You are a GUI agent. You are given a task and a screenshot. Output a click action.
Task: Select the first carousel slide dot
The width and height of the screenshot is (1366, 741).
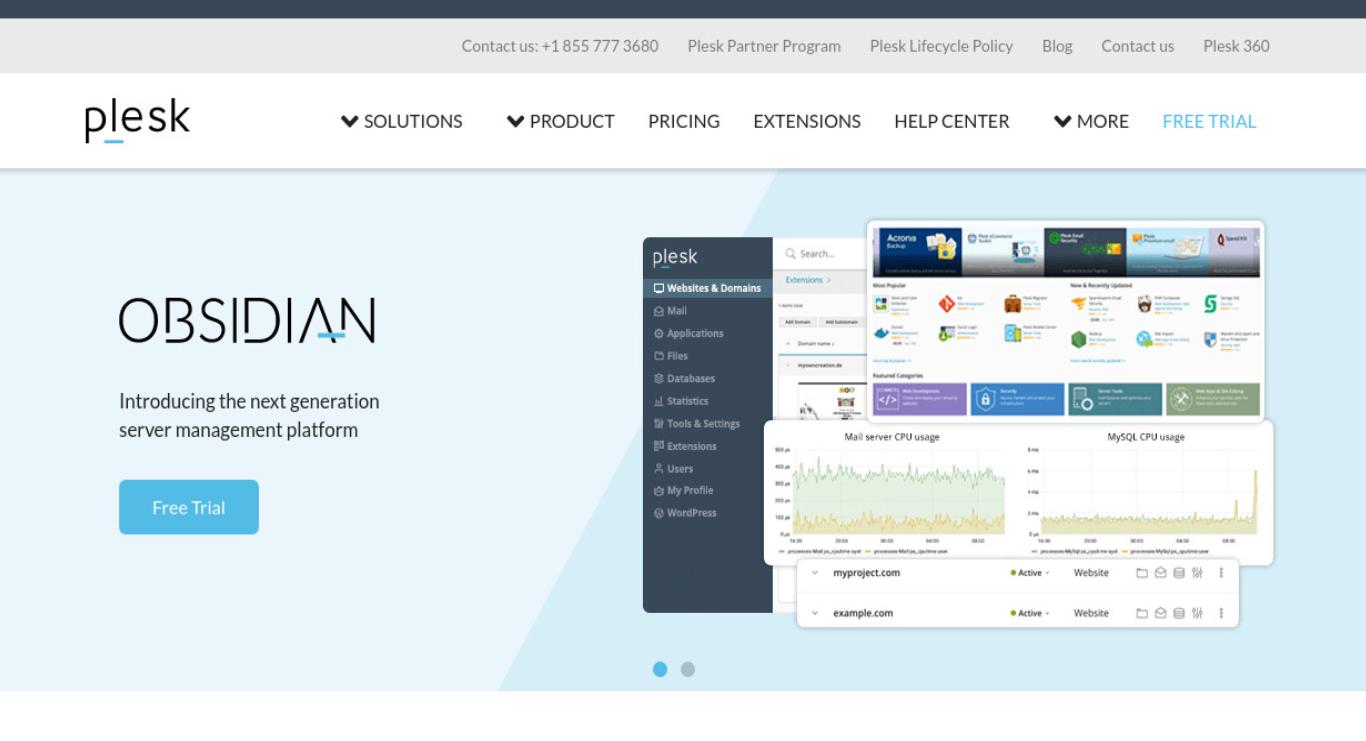pos(660,669)
